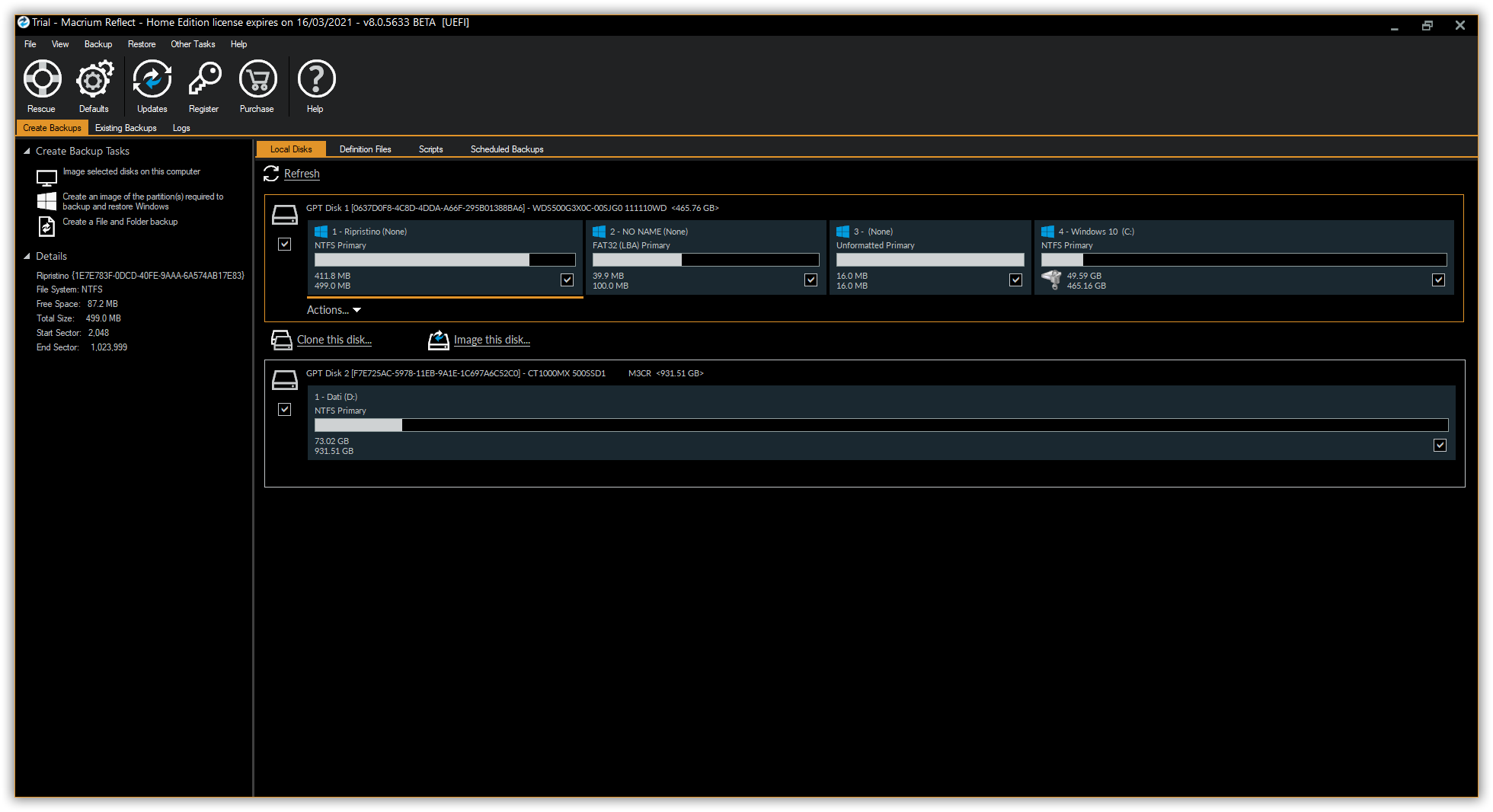Click the GPT Disk 1 drive icon

point(285,215)
